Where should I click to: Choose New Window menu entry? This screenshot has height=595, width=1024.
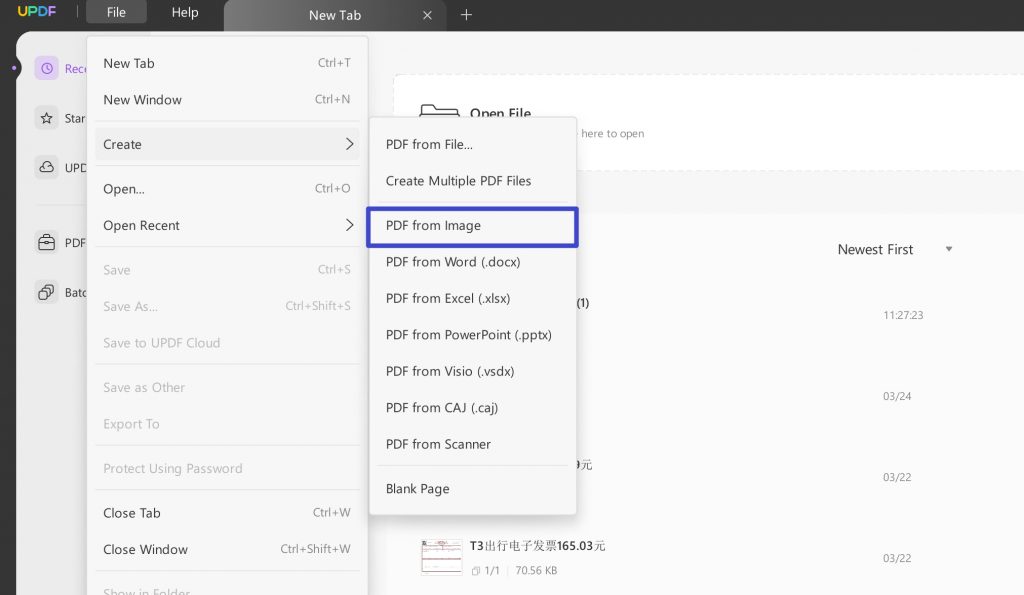(227, 100)
